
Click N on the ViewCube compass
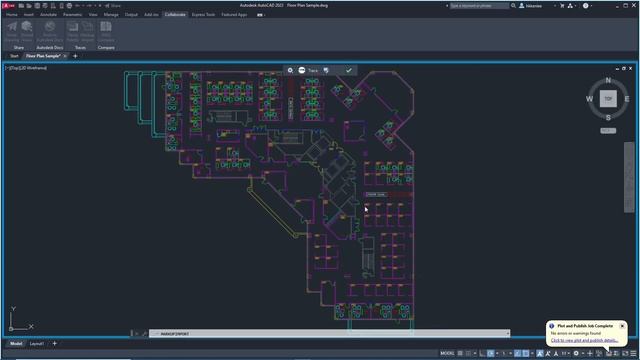coord(608,80)
